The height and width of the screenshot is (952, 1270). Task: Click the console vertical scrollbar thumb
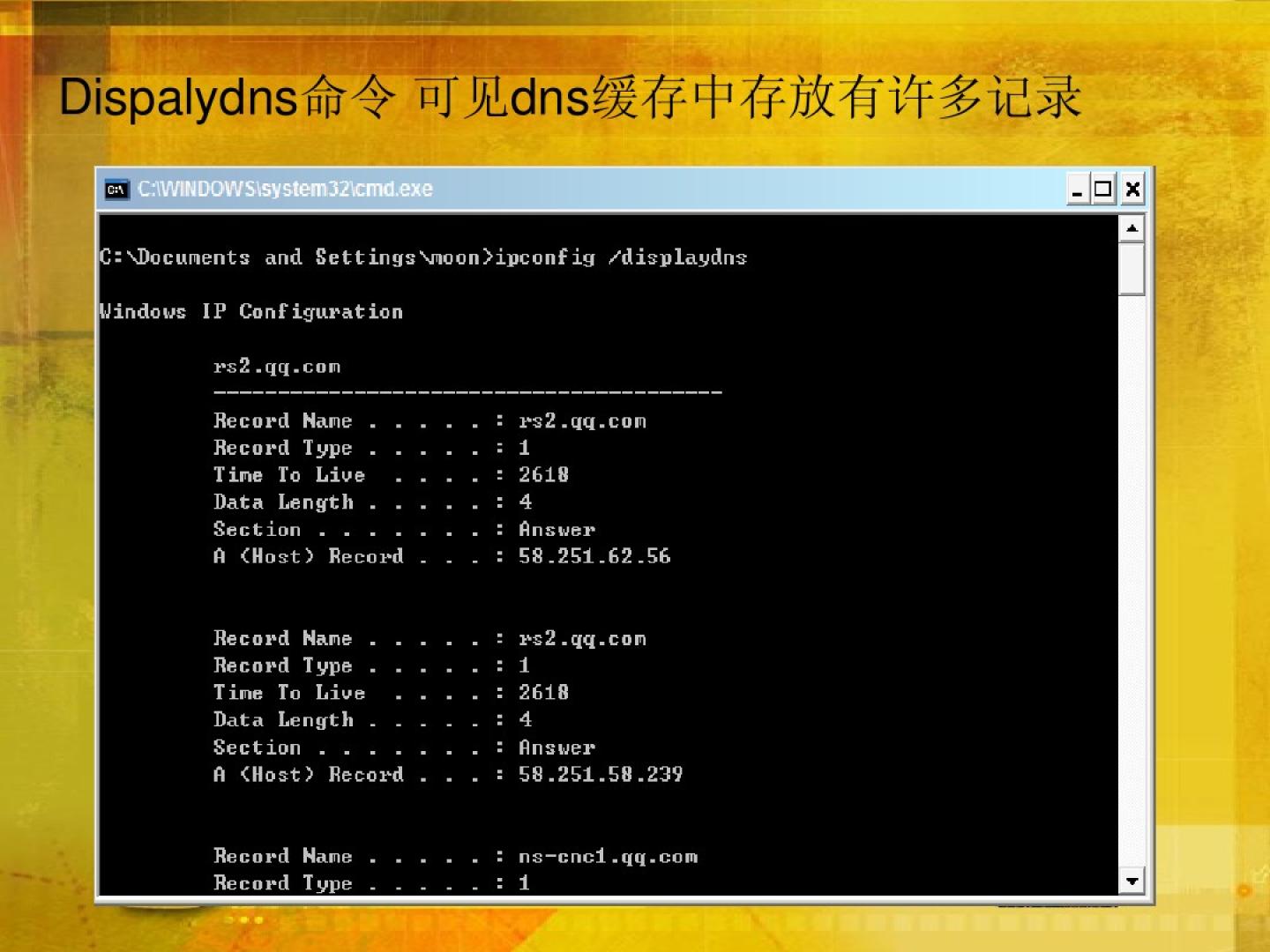[x=1132, y=269]
